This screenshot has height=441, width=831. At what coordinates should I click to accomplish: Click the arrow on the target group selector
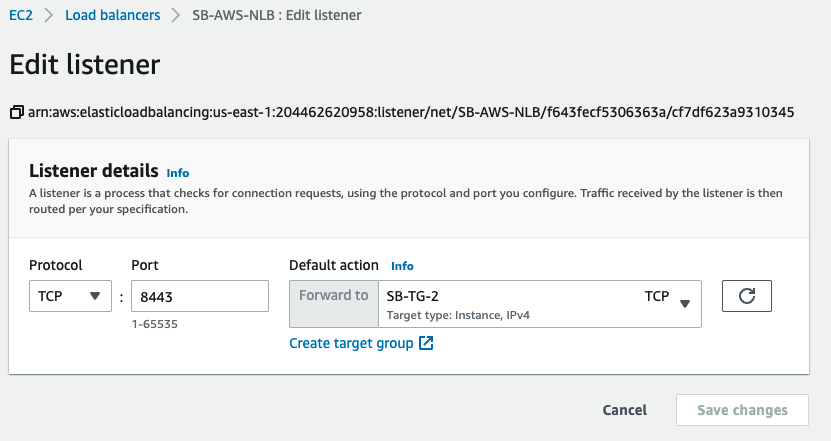tap(685, 303)
